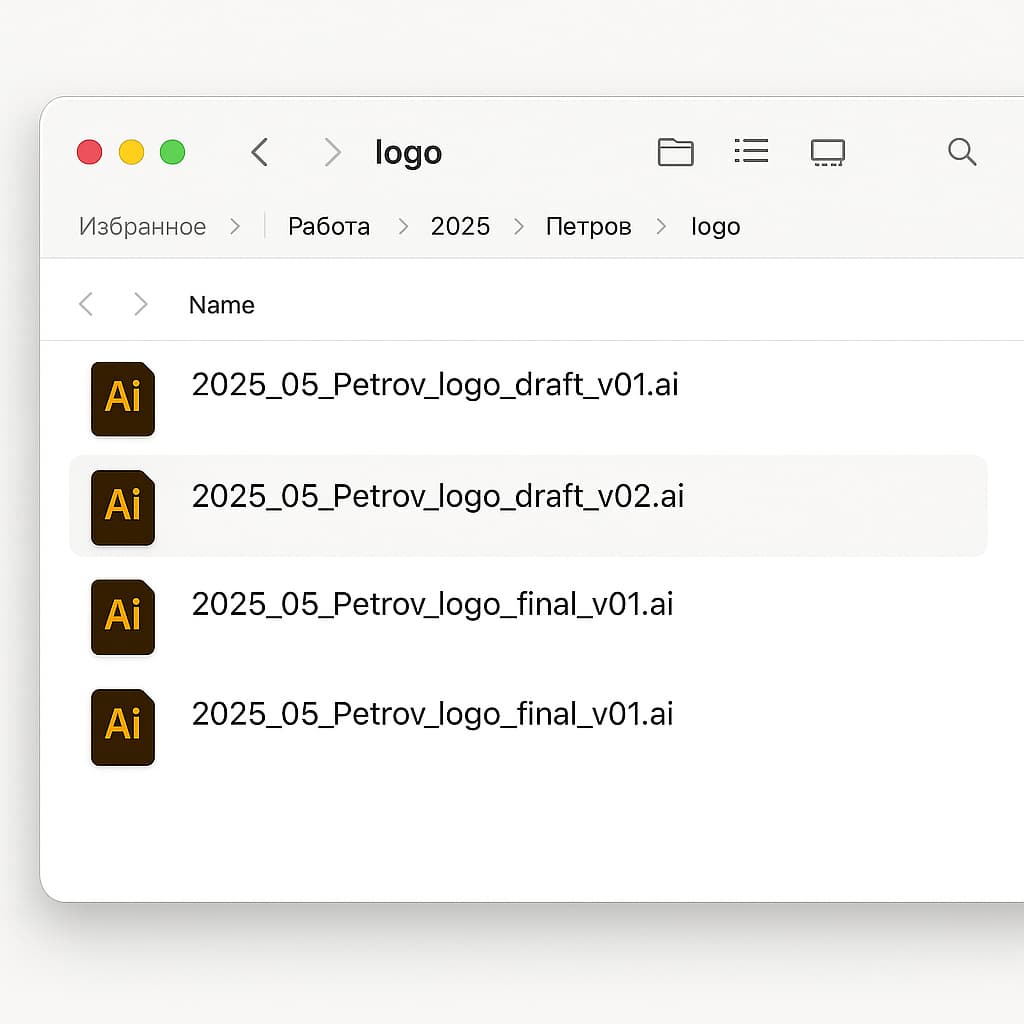Go to Избранное in the path bar
1024x1024 pixels.
pyautogui.click(x=142, y=227)
